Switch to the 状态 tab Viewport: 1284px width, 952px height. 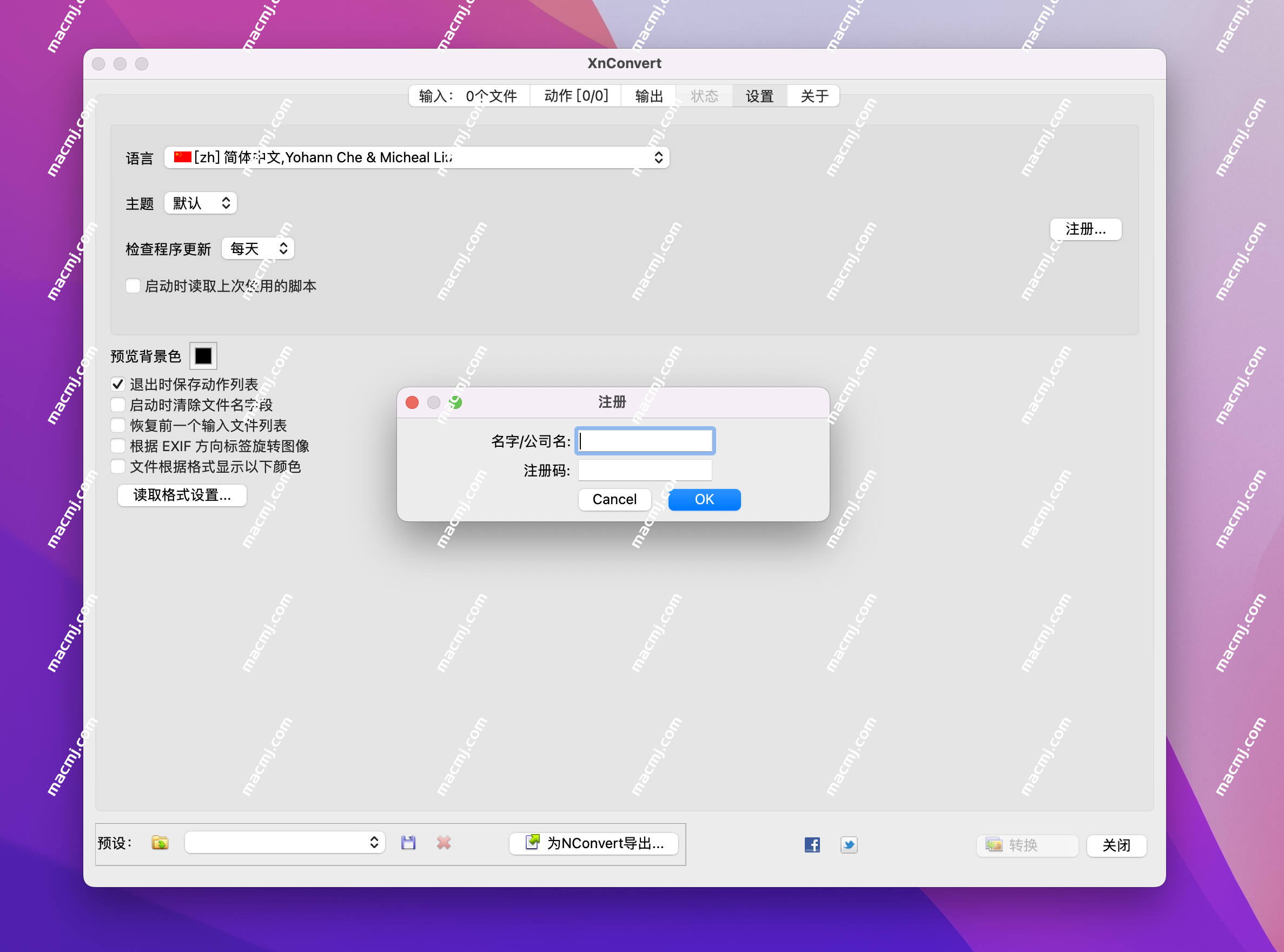(704, 96)
